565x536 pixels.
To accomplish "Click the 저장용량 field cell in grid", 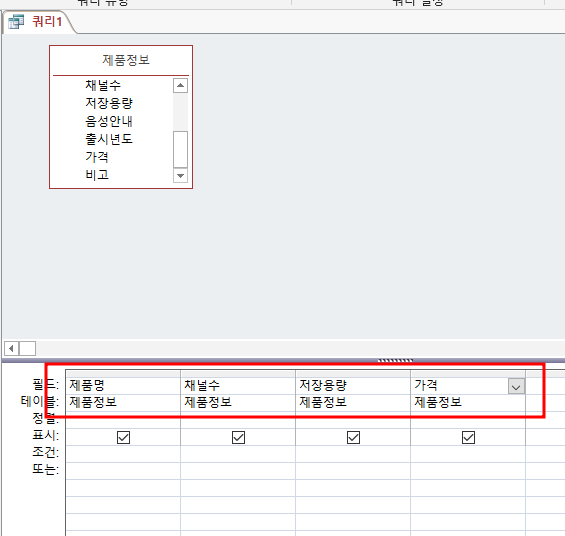I will (x=353, y=385).
